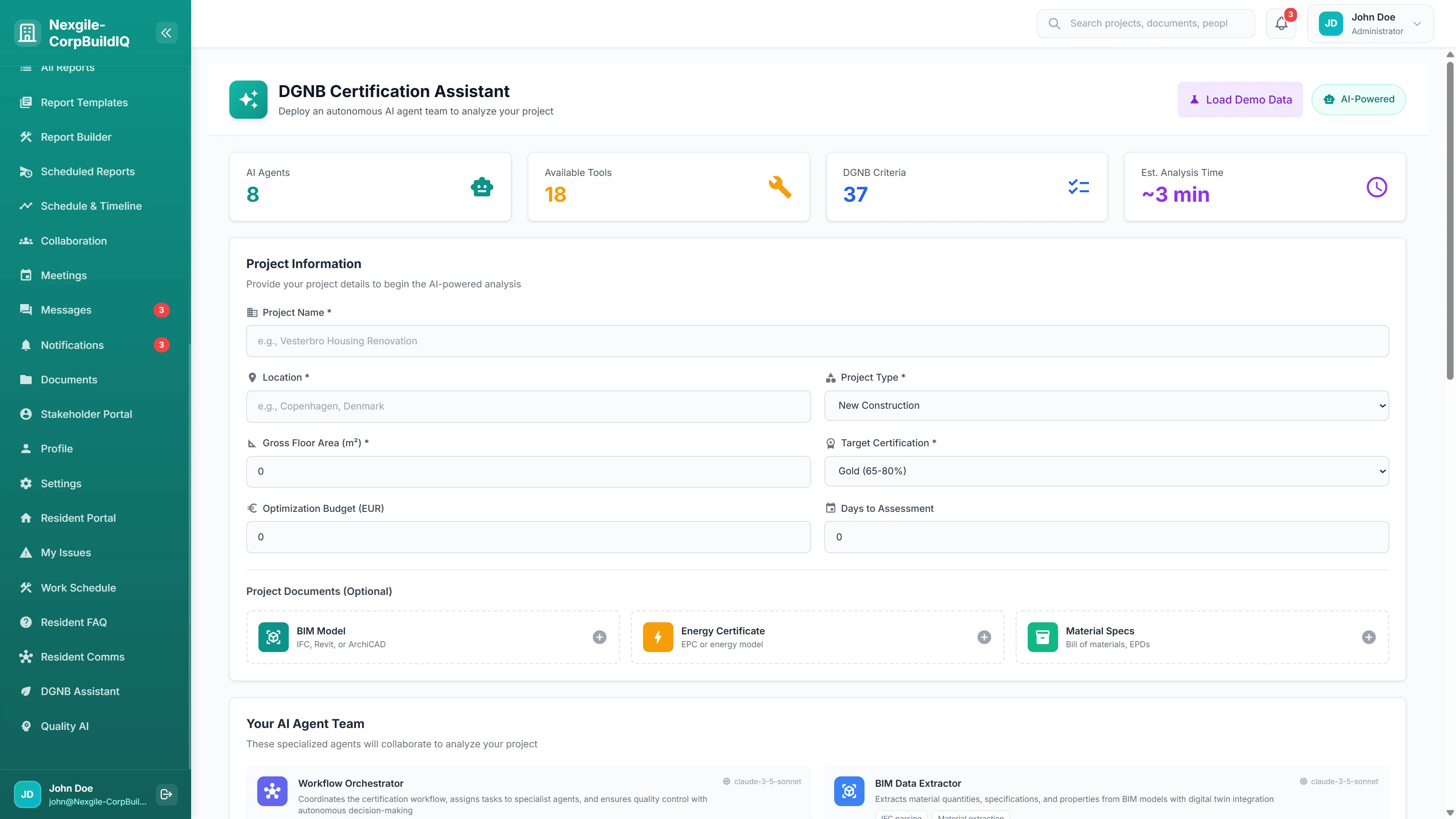Click the sign out icon near John Doe
Image resolution: width=1456 pixels, height=819 pixels.
pyautogui.click(x=166, y=794)
